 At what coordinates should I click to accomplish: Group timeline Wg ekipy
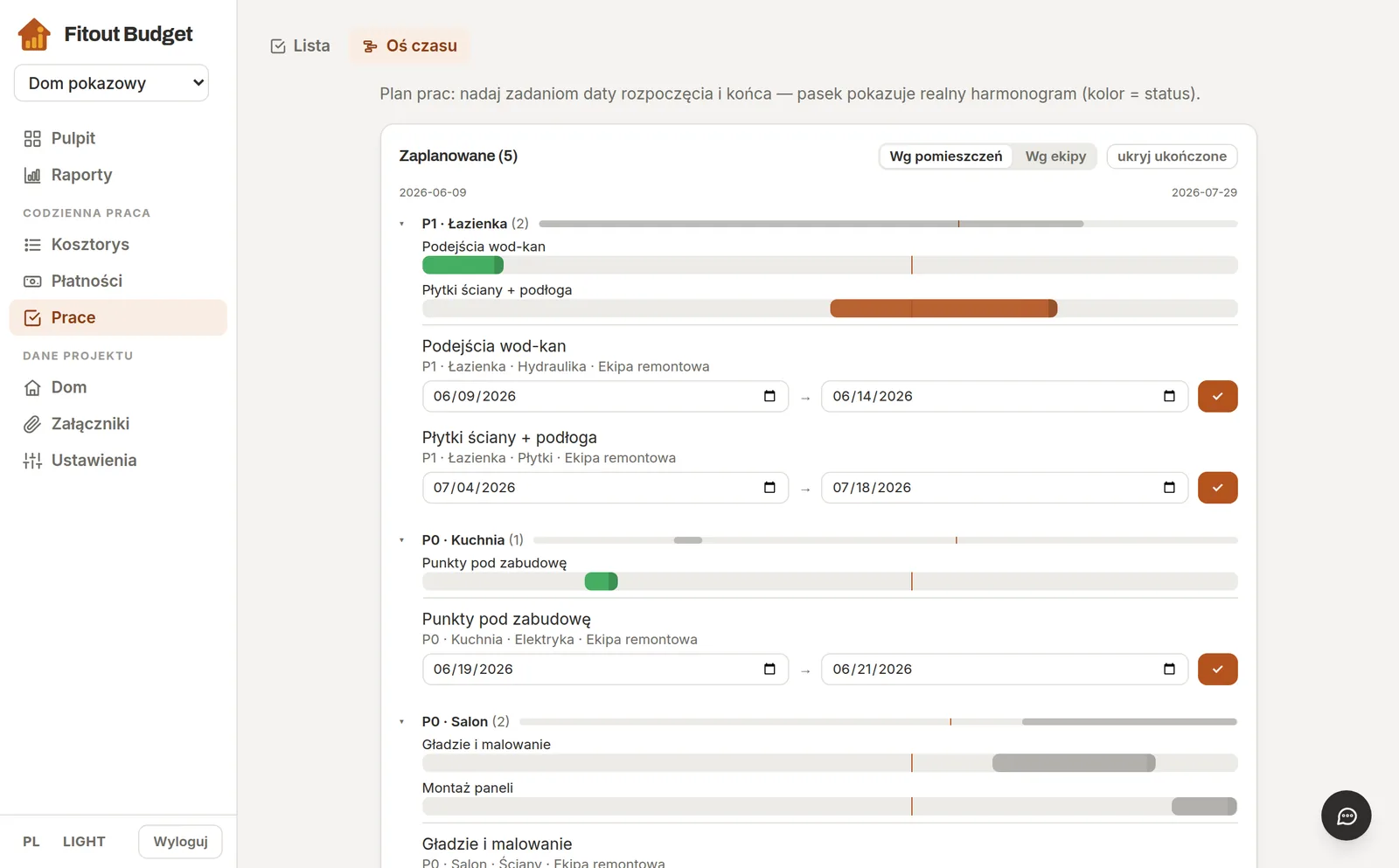click(x=1055, y=156)
